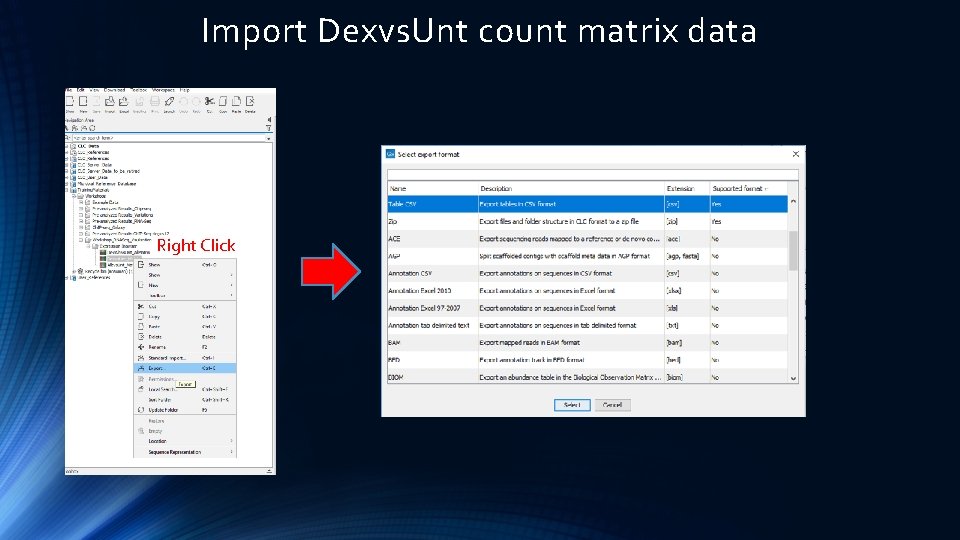Screen dimensions: 960x540
Task: Sort by the Name column header
Action: [432, 189]
